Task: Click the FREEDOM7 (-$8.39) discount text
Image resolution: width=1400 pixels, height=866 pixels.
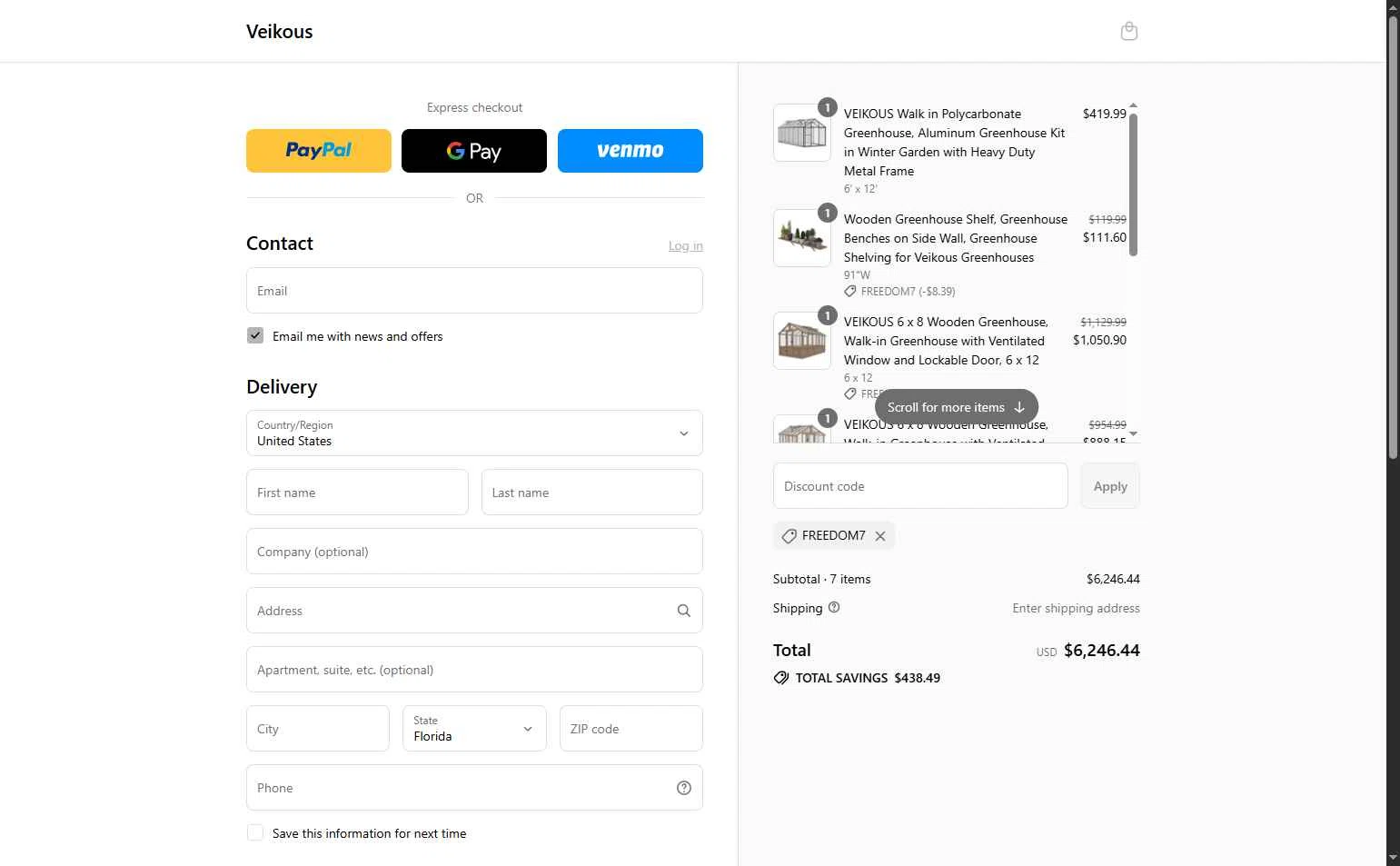Action: point(908,292)
